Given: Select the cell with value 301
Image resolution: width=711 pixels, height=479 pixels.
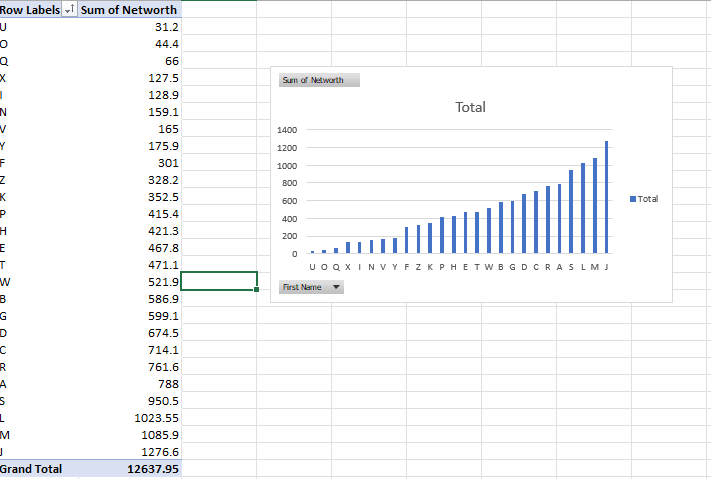Looking at the screenshot, I should [130, 163].
